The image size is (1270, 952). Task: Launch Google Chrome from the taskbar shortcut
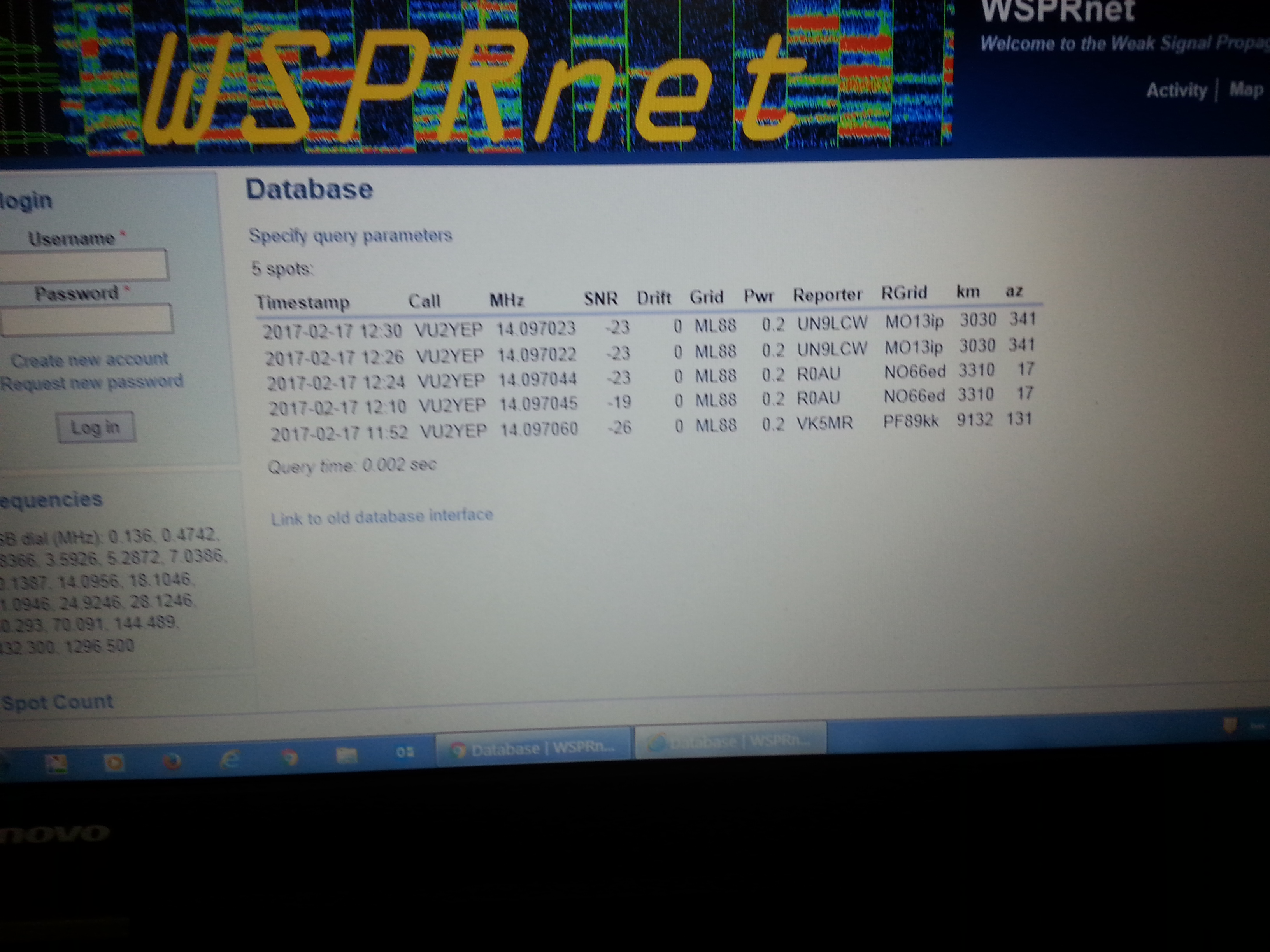(289, 758)
